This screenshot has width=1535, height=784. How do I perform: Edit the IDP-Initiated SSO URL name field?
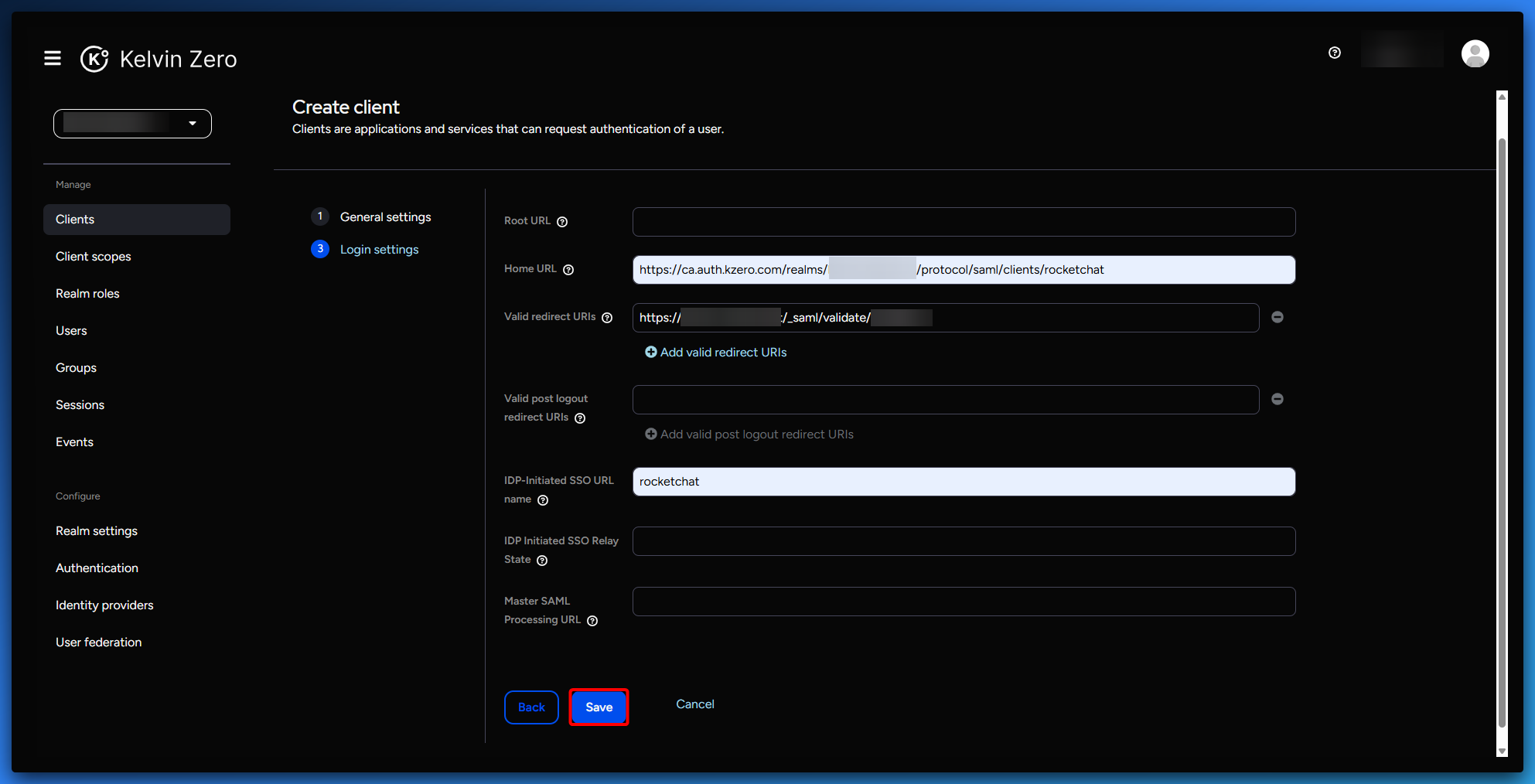coord(964,482)
